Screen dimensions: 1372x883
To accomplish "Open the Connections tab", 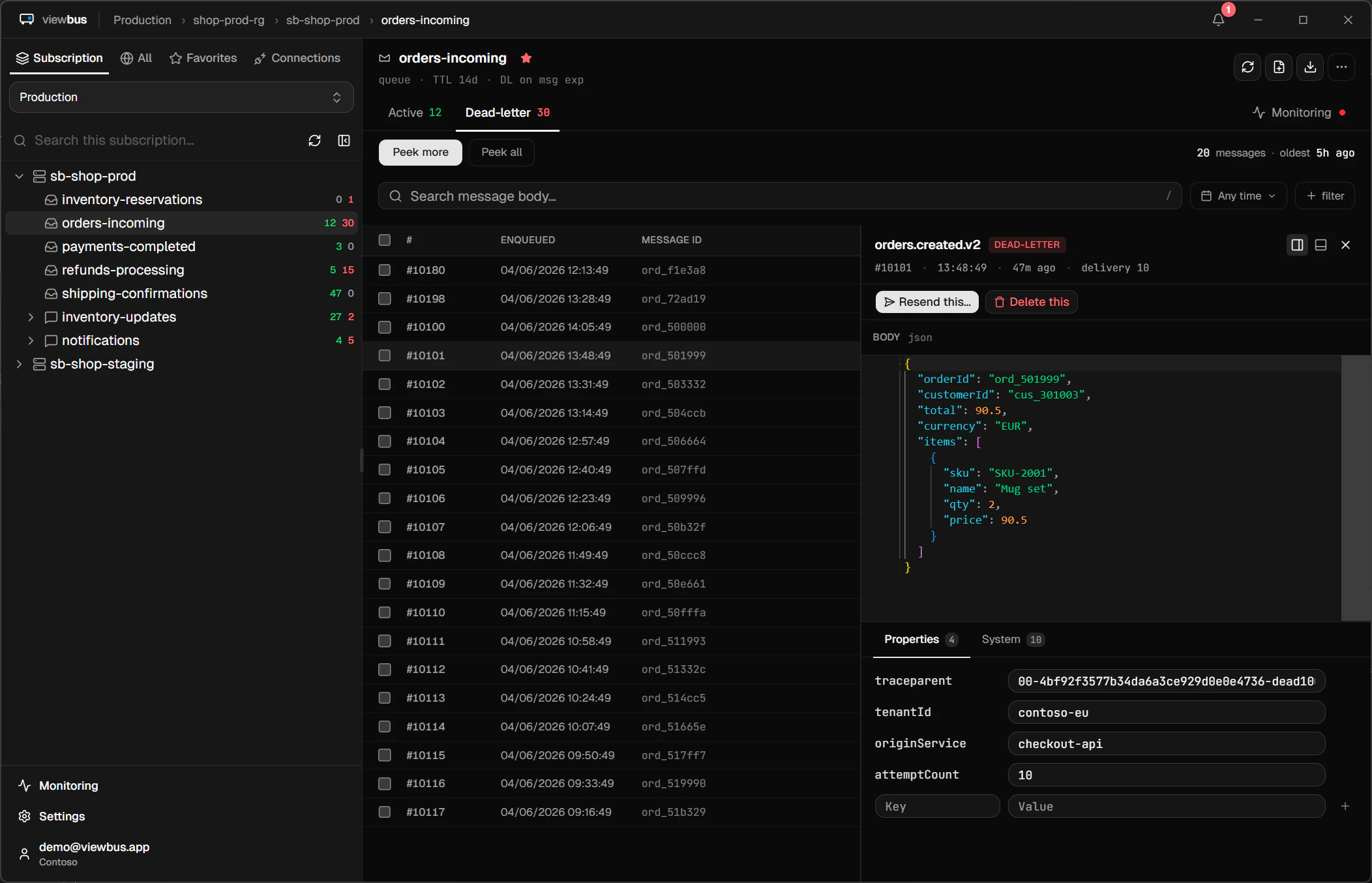I will coord(297,58).
